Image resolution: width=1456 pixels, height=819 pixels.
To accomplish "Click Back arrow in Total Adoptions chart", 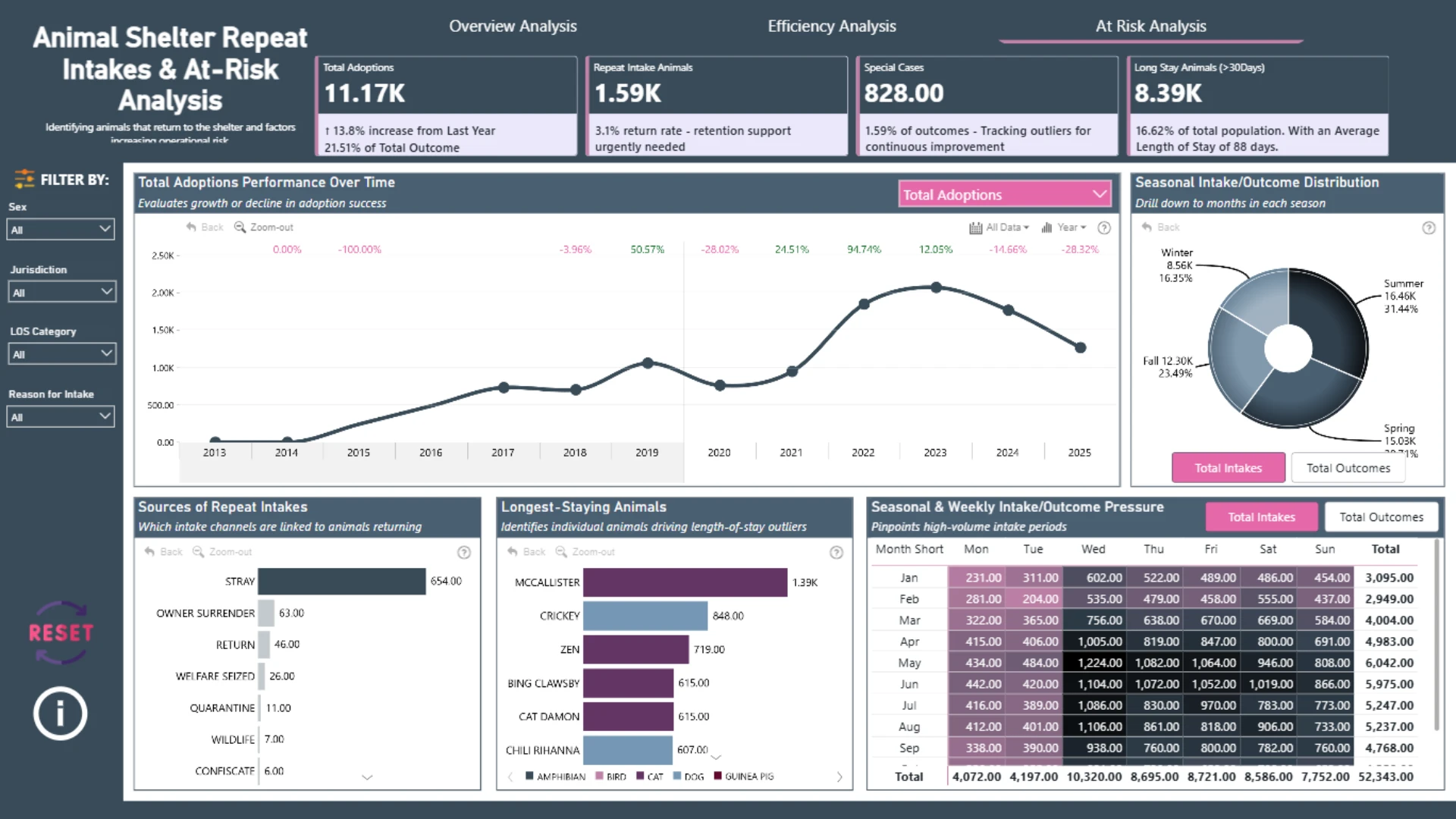I will pos(205,227).
